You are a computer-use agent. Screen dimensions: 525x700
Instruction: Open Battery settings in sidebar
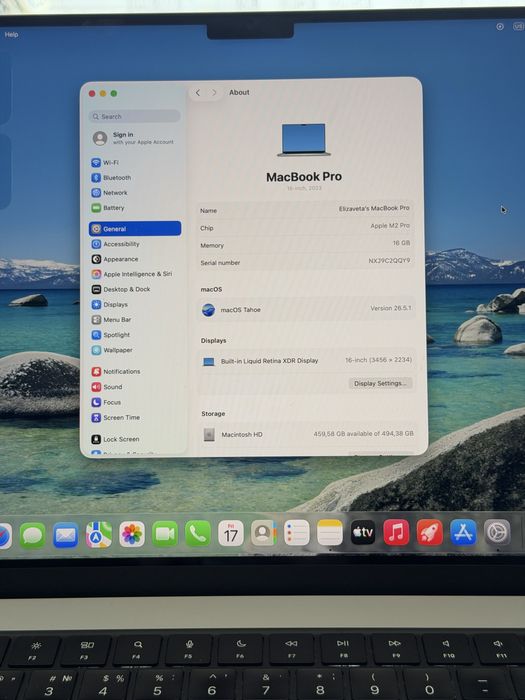pos(108,208)
